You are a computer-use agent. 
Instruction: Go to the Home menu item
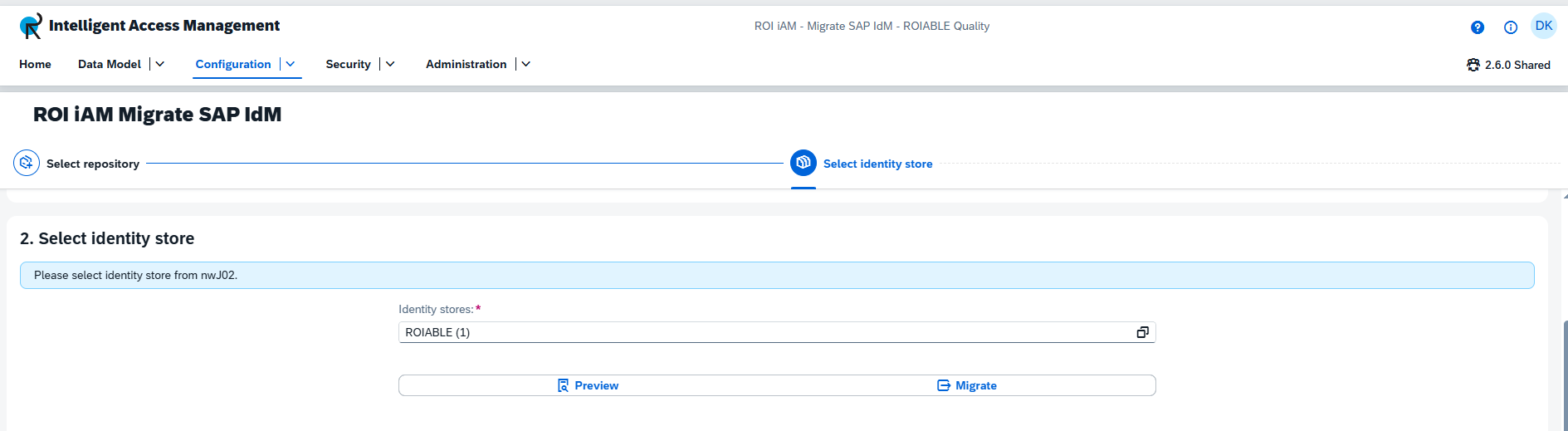coord(35,64)
